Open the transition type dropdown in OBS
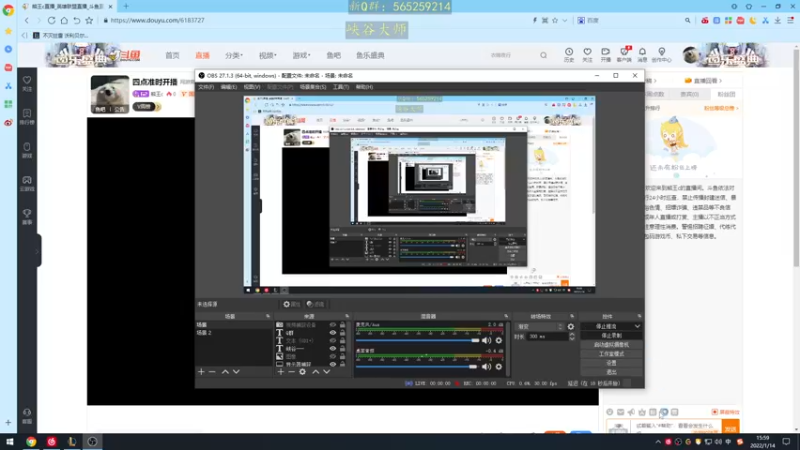 (539, 327)
